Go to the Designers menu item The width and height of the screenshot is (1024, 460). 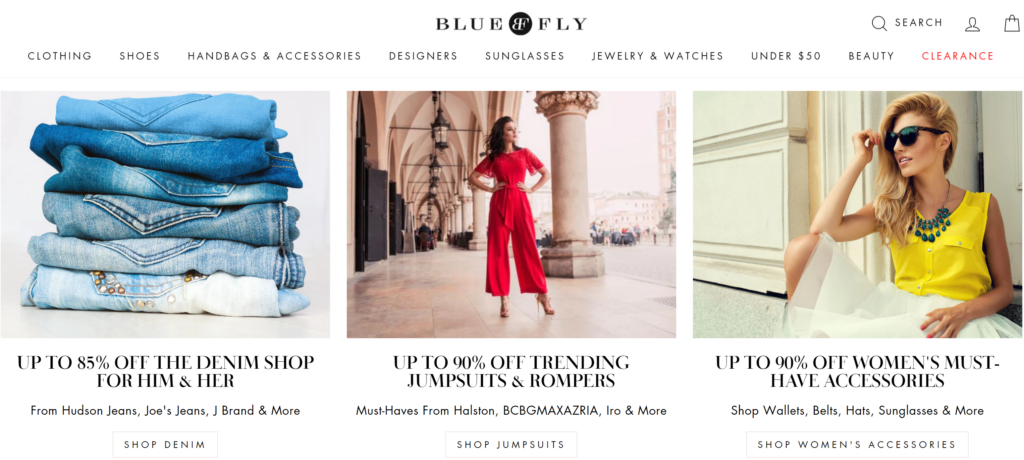(423, 56)
